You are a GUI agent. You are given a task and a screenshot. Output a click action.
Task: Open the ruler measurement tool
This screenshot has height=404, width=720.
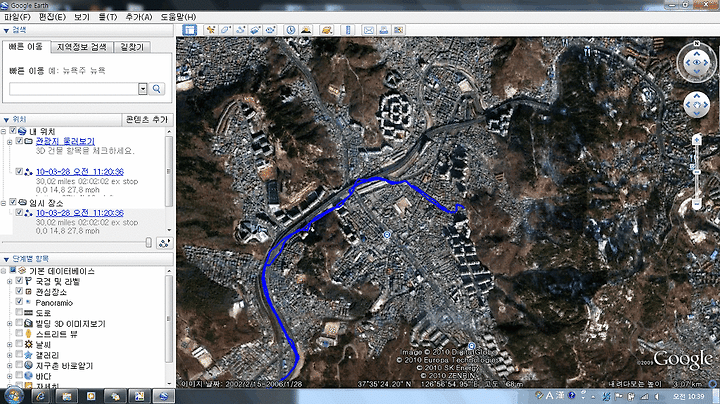pyautogui.click(x=348, y=30)
